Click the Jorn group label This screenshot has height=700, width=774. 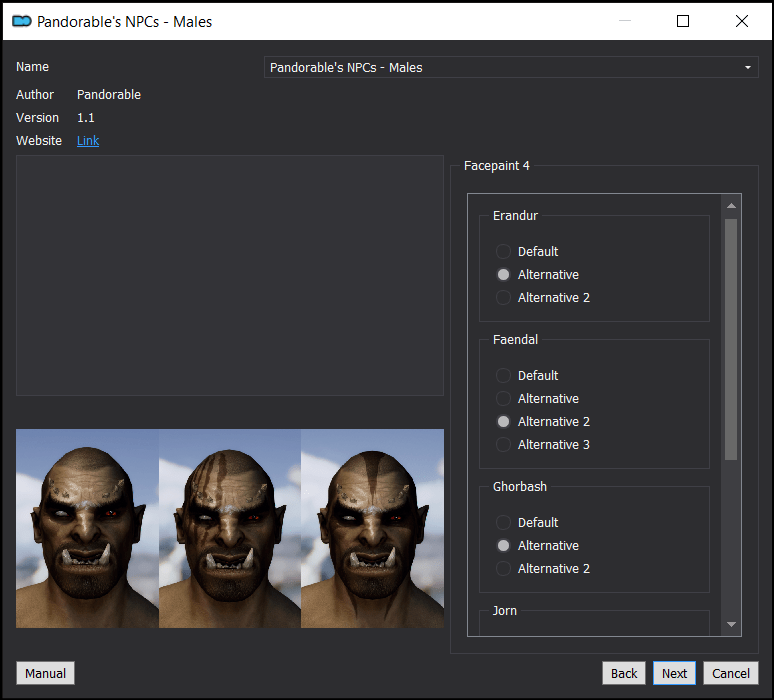click(x=504, y=611)
